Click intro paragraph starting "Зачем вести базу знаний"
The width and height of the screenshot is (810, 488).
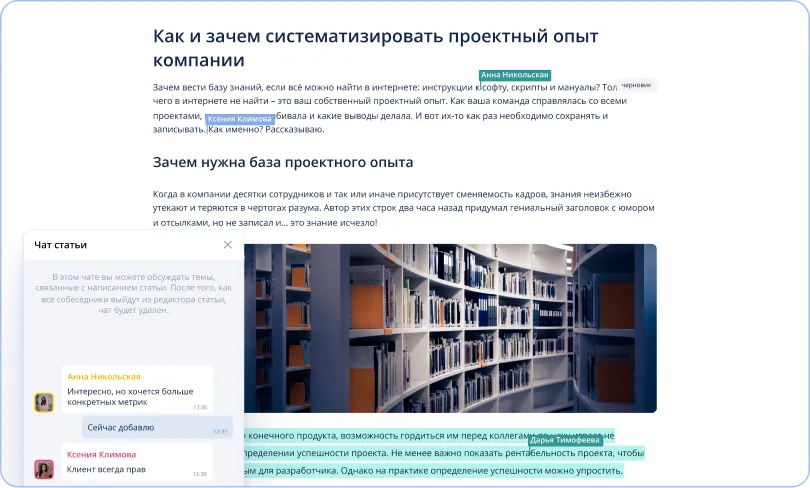coord(390,108)
